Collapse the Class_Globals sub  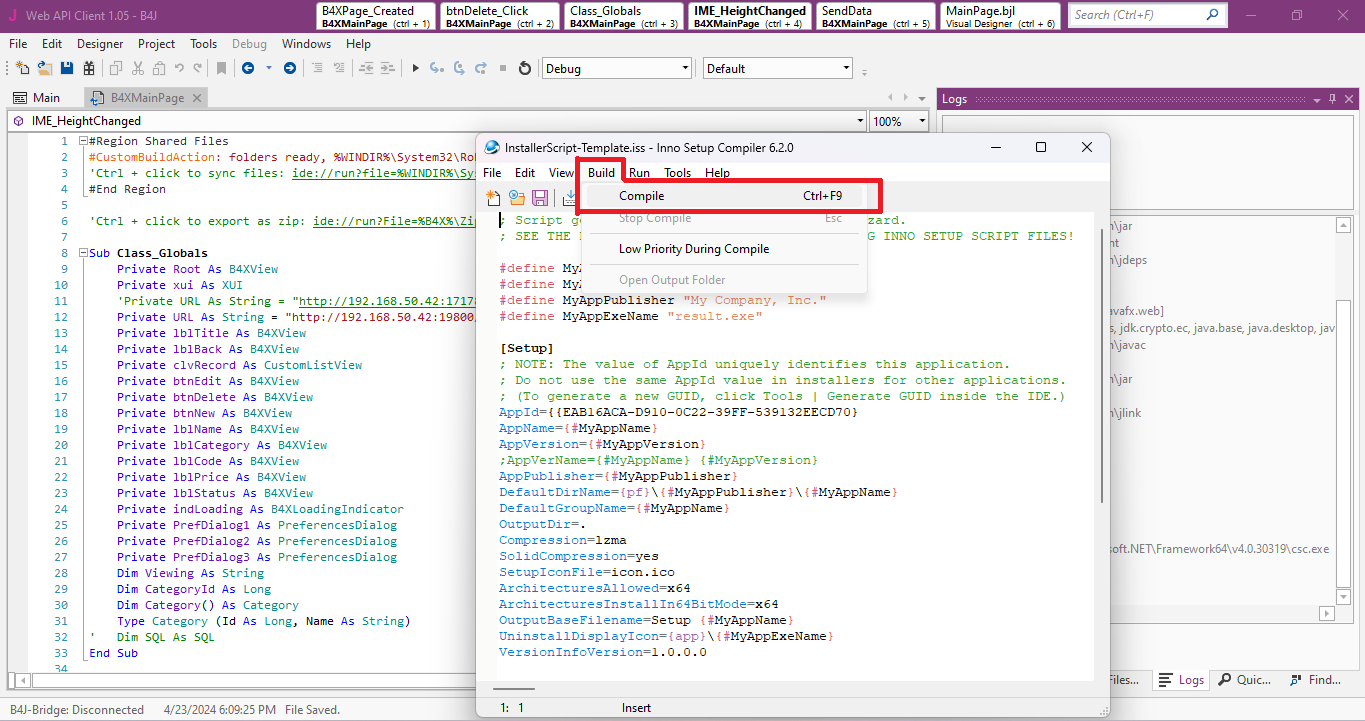pyautogui.click(x=81, y=253)
